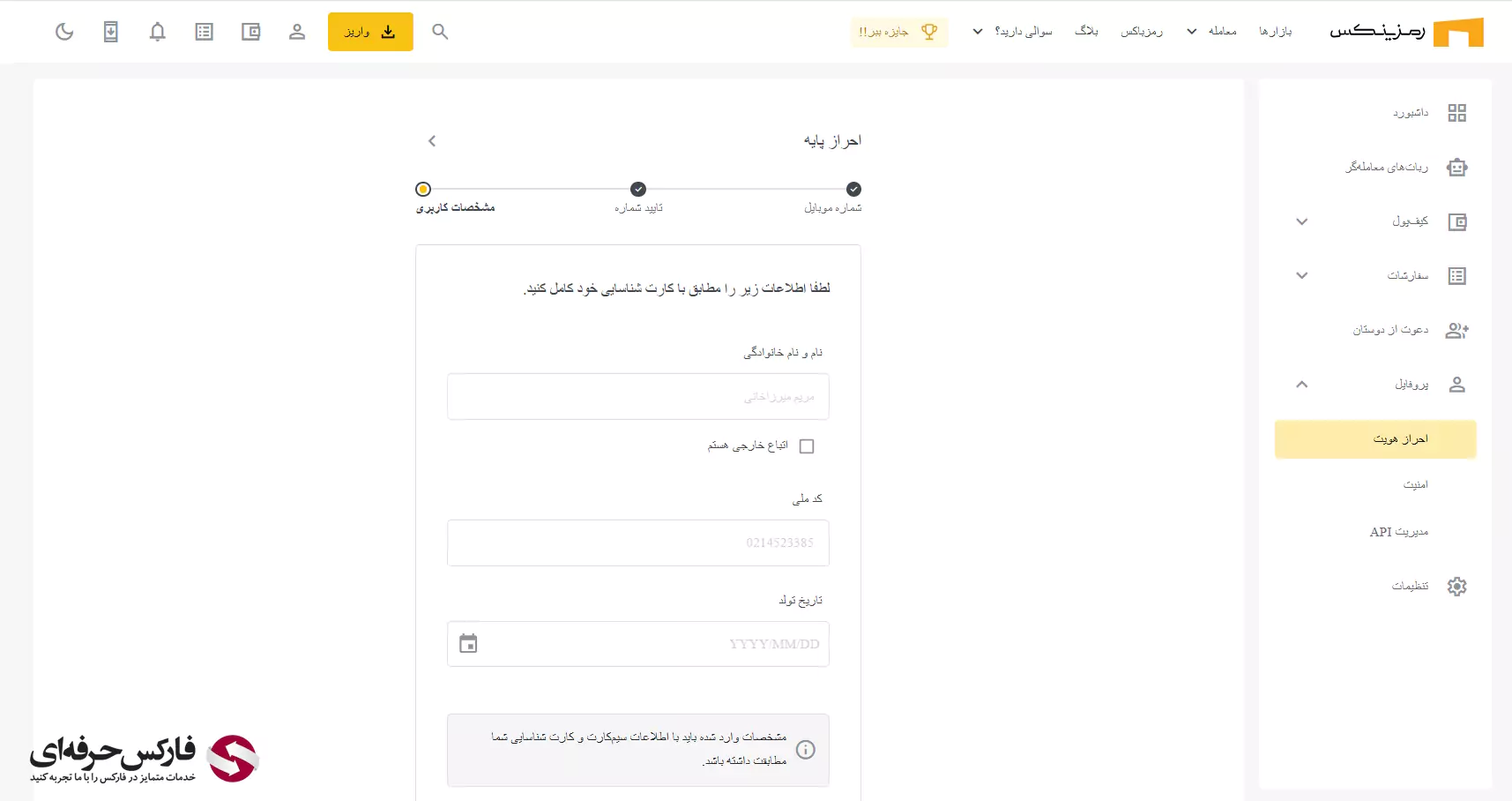Check اتباع خارجی هستم checkbox
Screen dimensions: 1512x801
806,446
